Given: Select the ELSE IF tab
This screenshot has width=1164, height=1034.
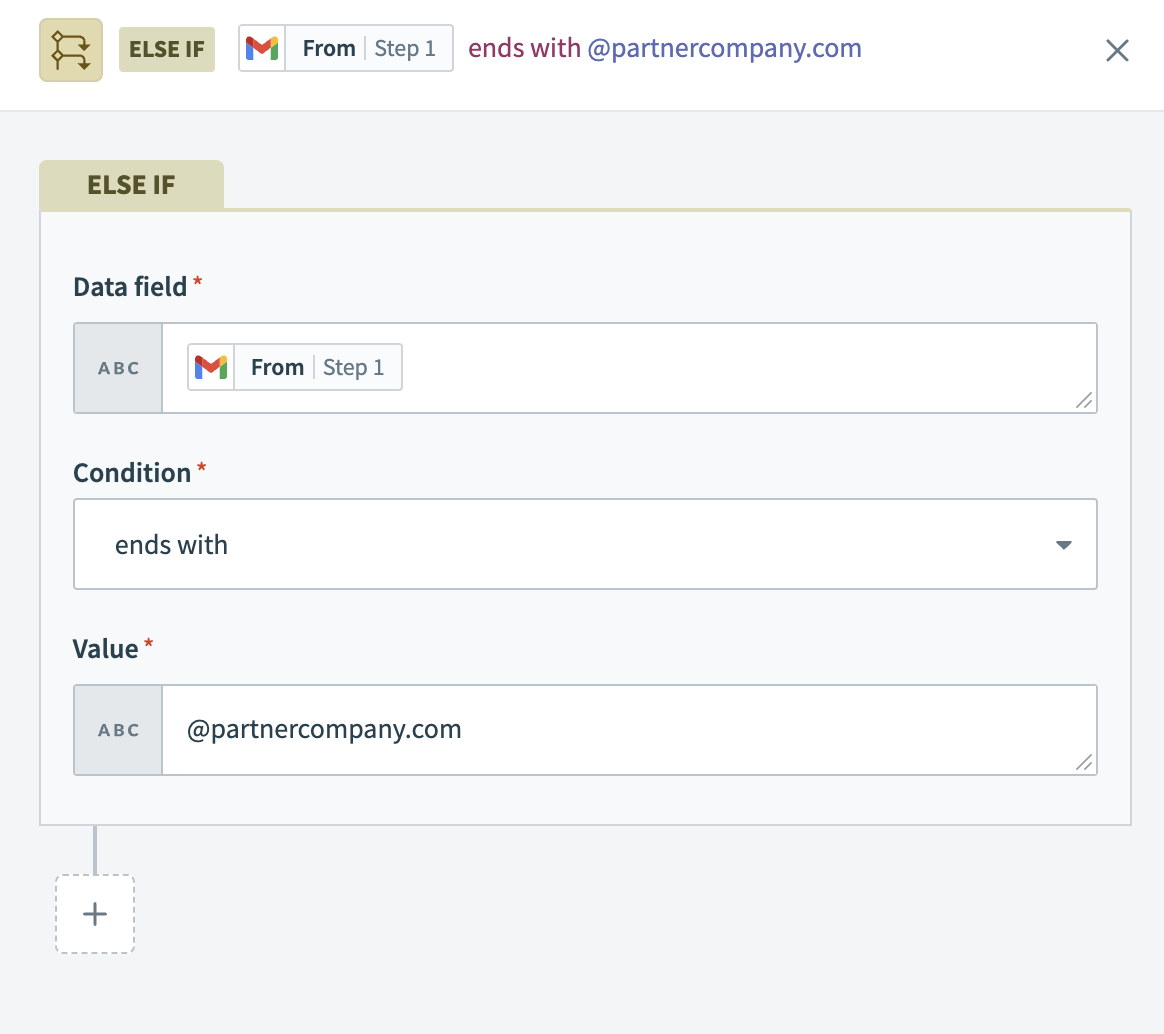Looking at the screenshot, I should pos(131,184).
